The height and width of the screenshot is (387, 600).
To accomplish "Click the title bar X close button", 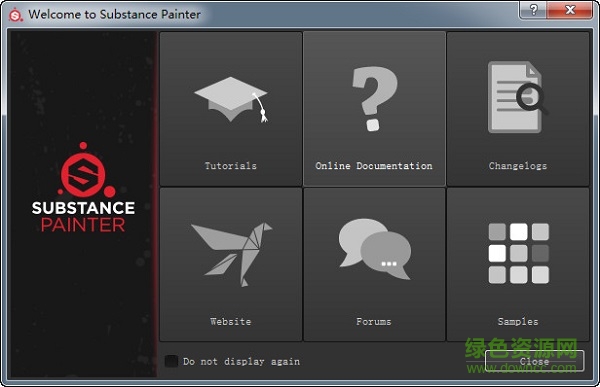I will tap(570, 10).
